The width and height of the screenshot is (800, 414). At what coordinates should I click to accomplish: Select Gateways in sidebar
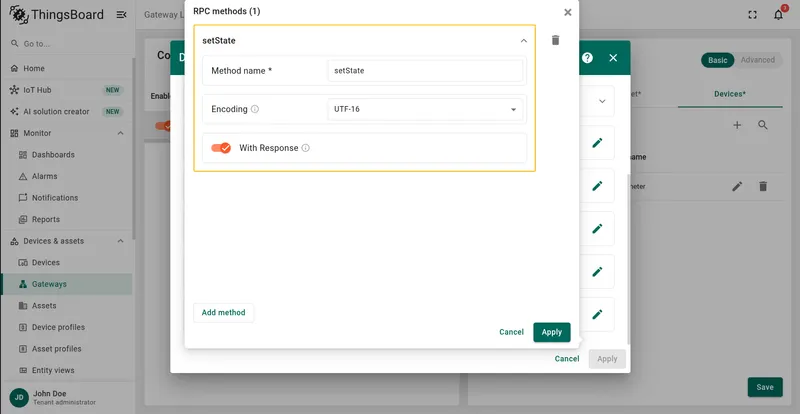[66, 284]
